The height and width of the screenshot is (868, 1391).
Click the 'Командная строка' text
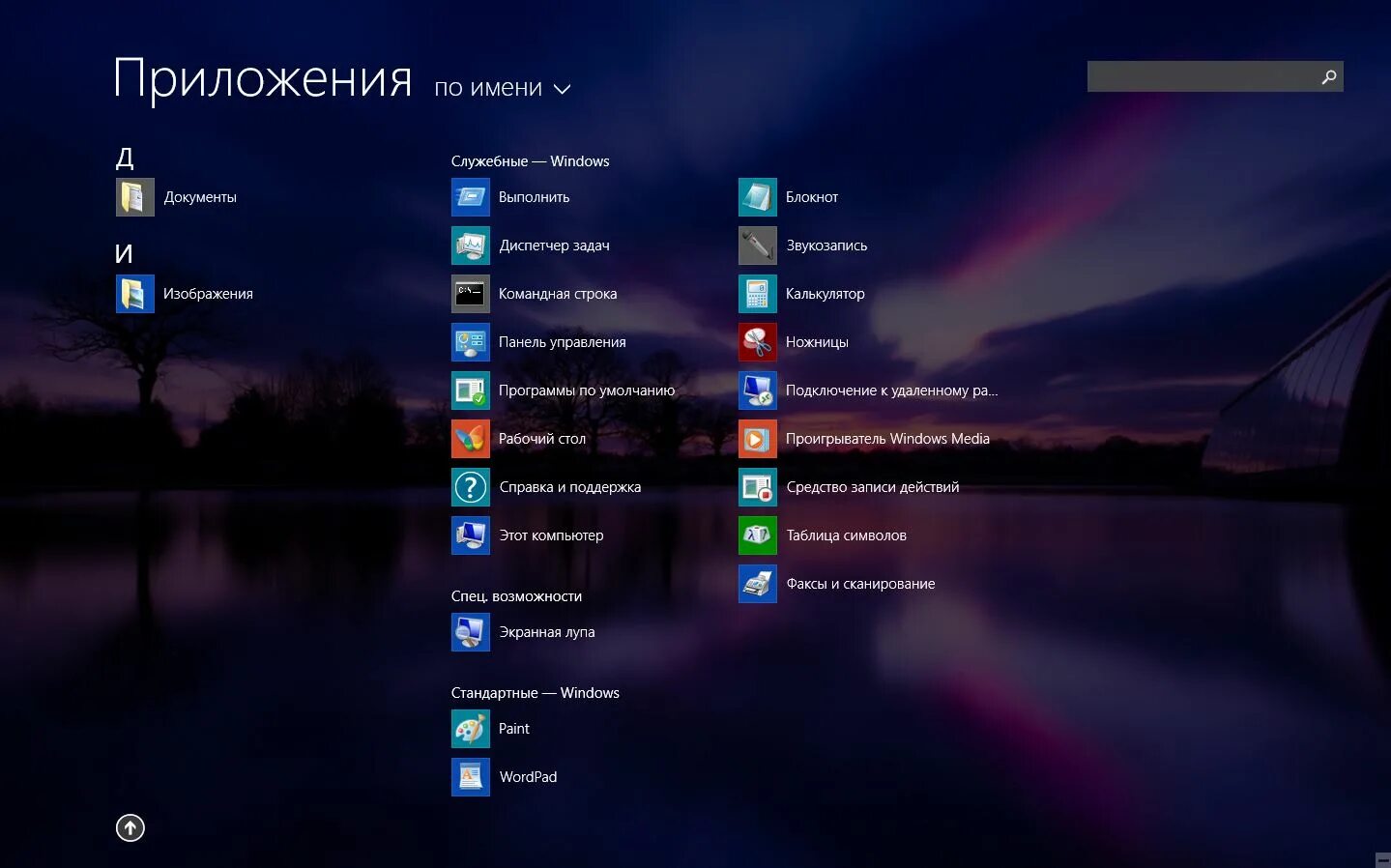(x=558, y=294)
